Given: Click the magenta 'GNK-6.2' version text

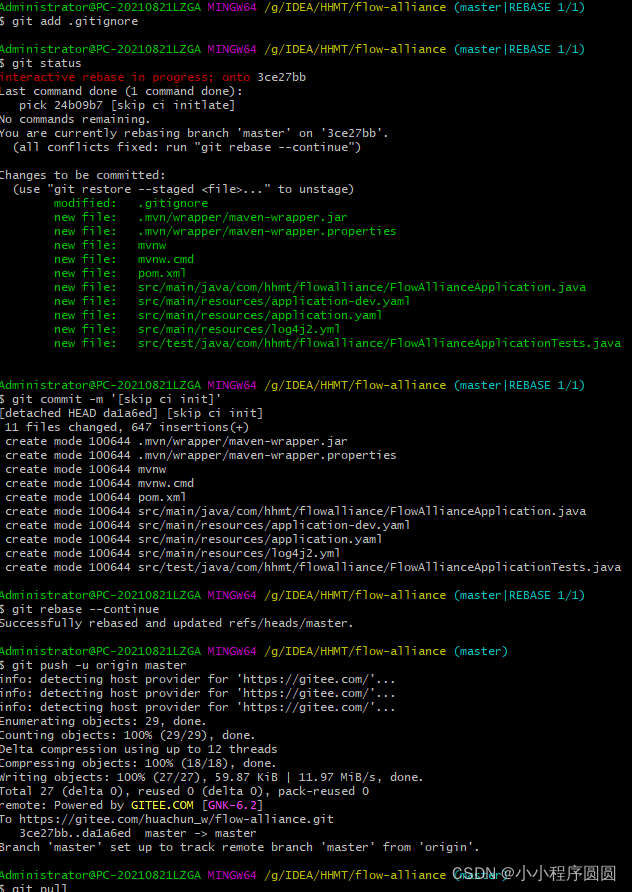Looking at the screenshot, I should (233, 805).
